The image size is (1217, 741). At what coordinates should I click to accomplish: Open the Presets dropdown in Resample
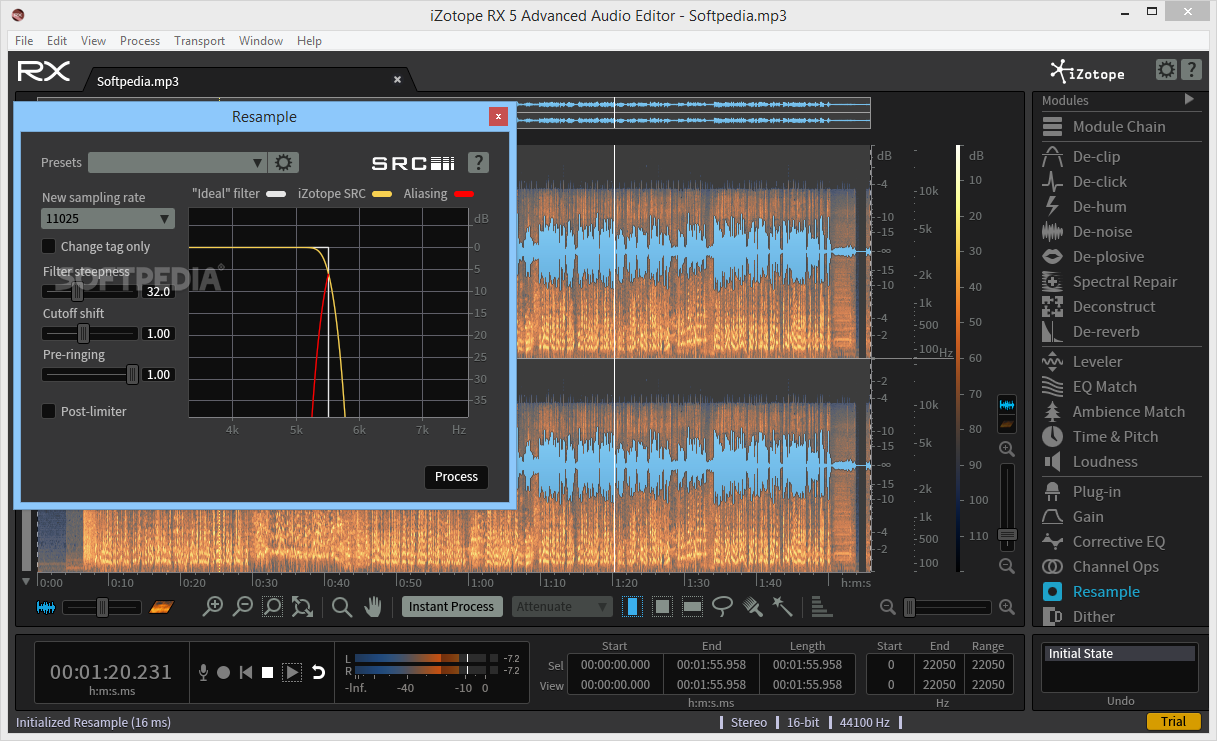tap(177, 163)
